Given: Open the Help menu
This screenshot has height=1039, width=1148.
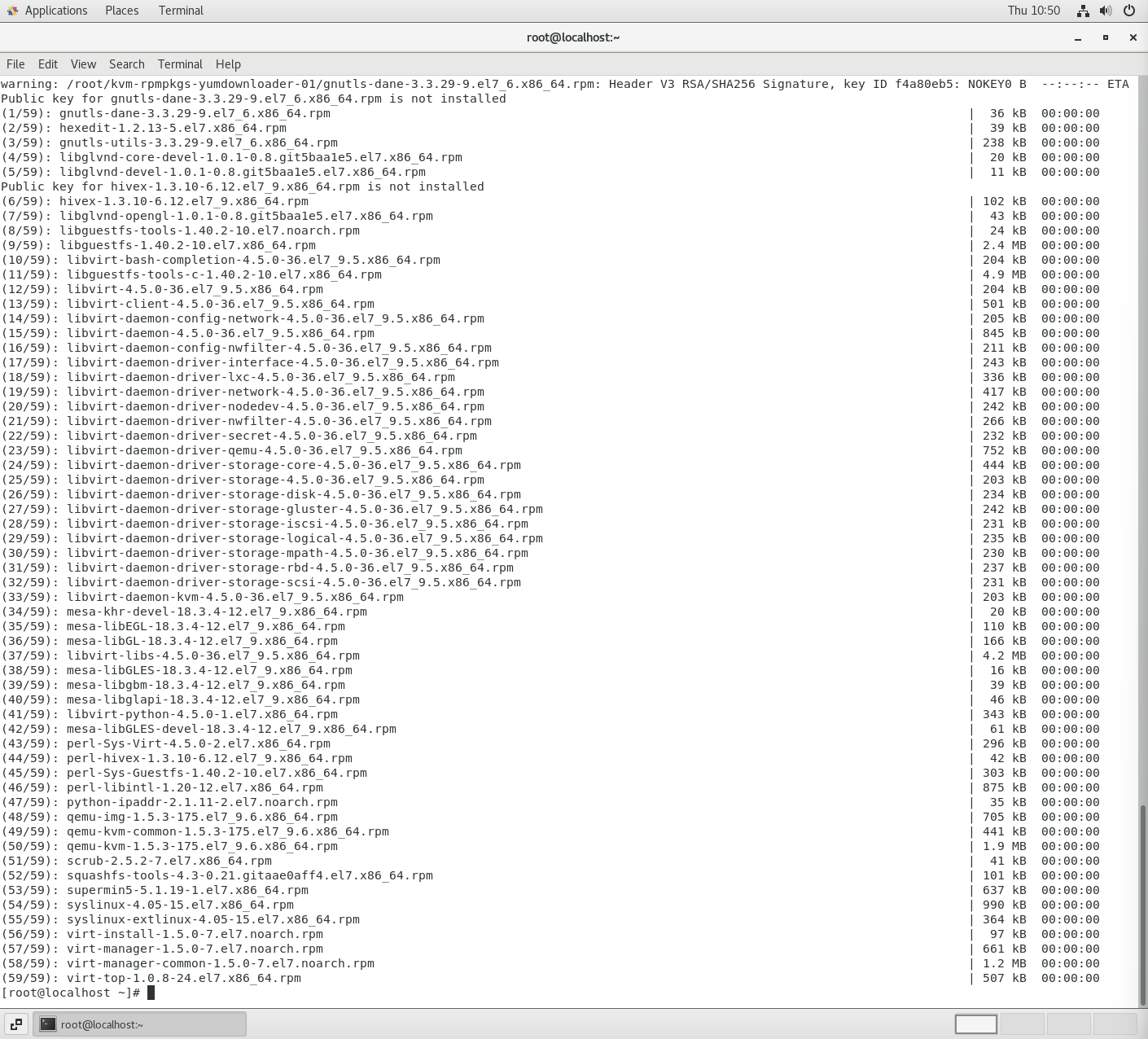Looking at the screenshot, I should tap(228, 64).
